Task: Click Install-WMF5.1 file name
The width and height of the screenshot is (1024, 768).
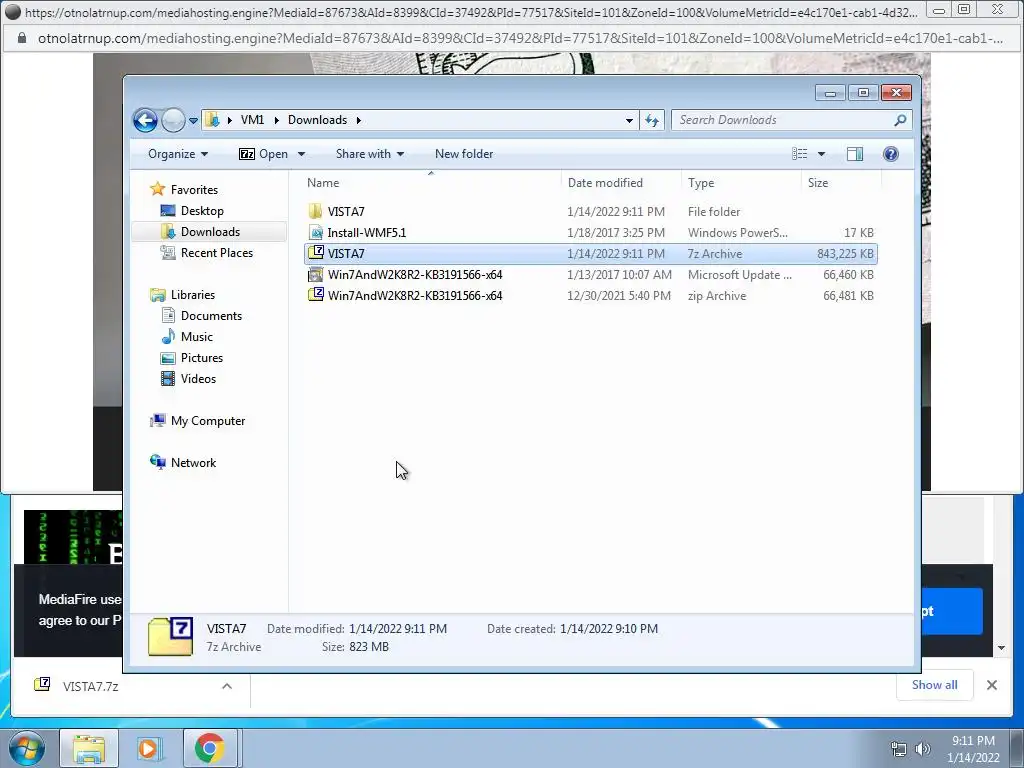Action: pos(367,232)
